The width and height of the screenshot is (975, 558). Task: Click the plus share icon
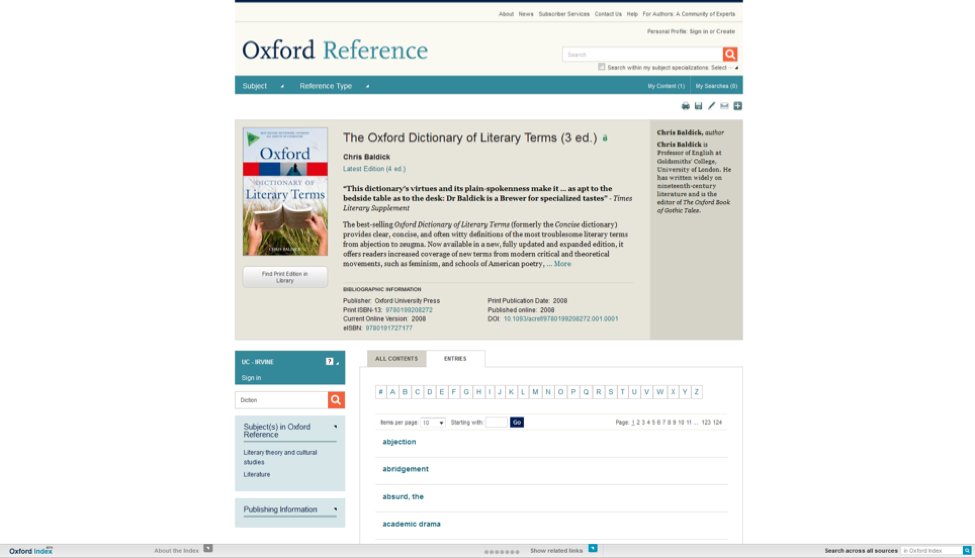point(737,106)
